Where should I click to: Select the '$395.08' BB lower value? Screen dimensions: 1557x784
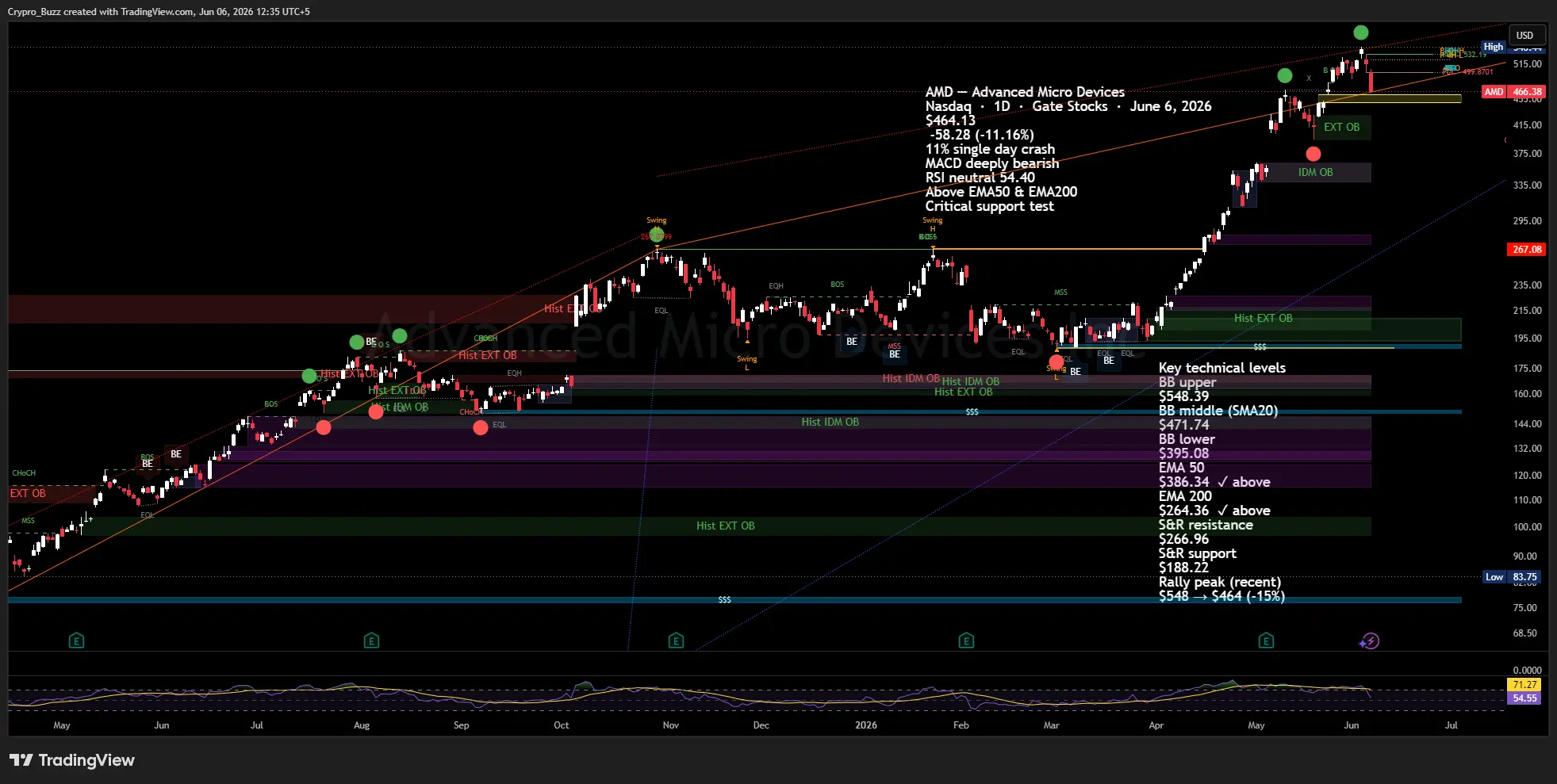[1183, 453]
